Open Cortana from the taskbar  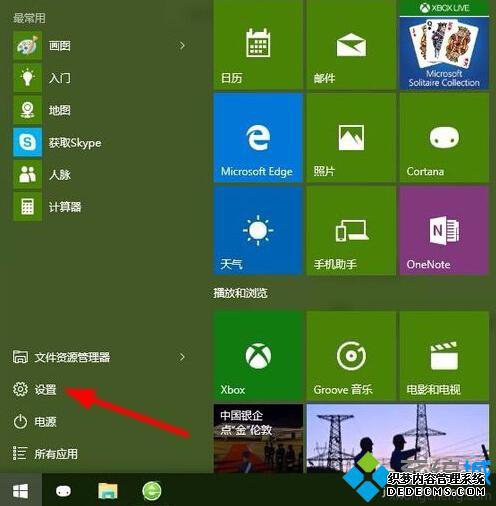[63, 491]
